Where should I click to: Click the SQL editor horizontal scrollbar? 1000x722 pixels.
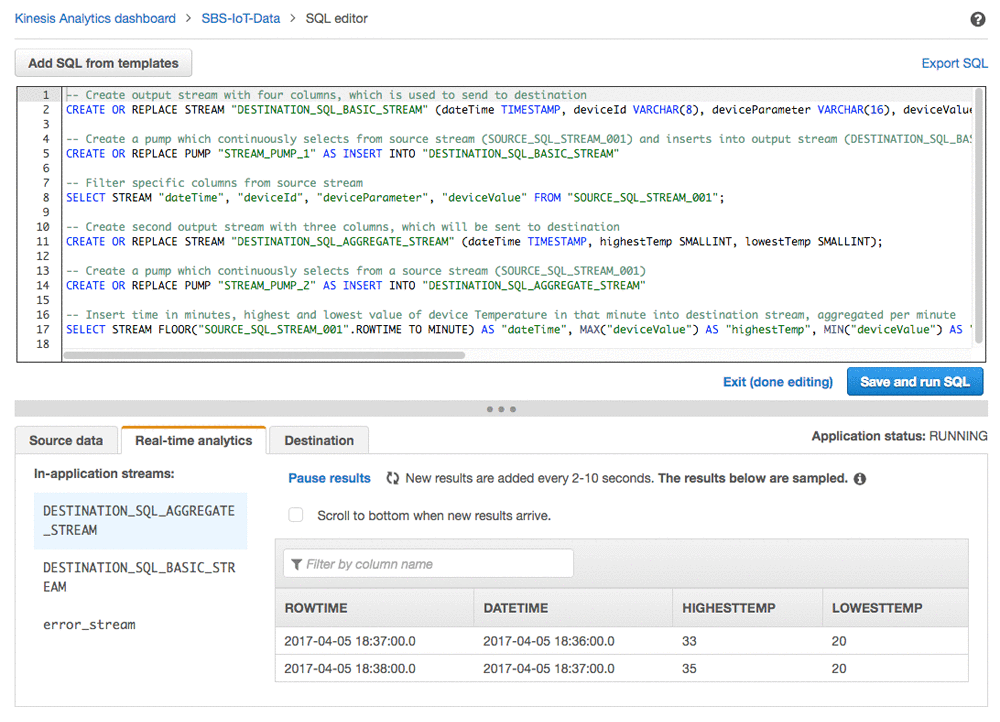point(264,355)
